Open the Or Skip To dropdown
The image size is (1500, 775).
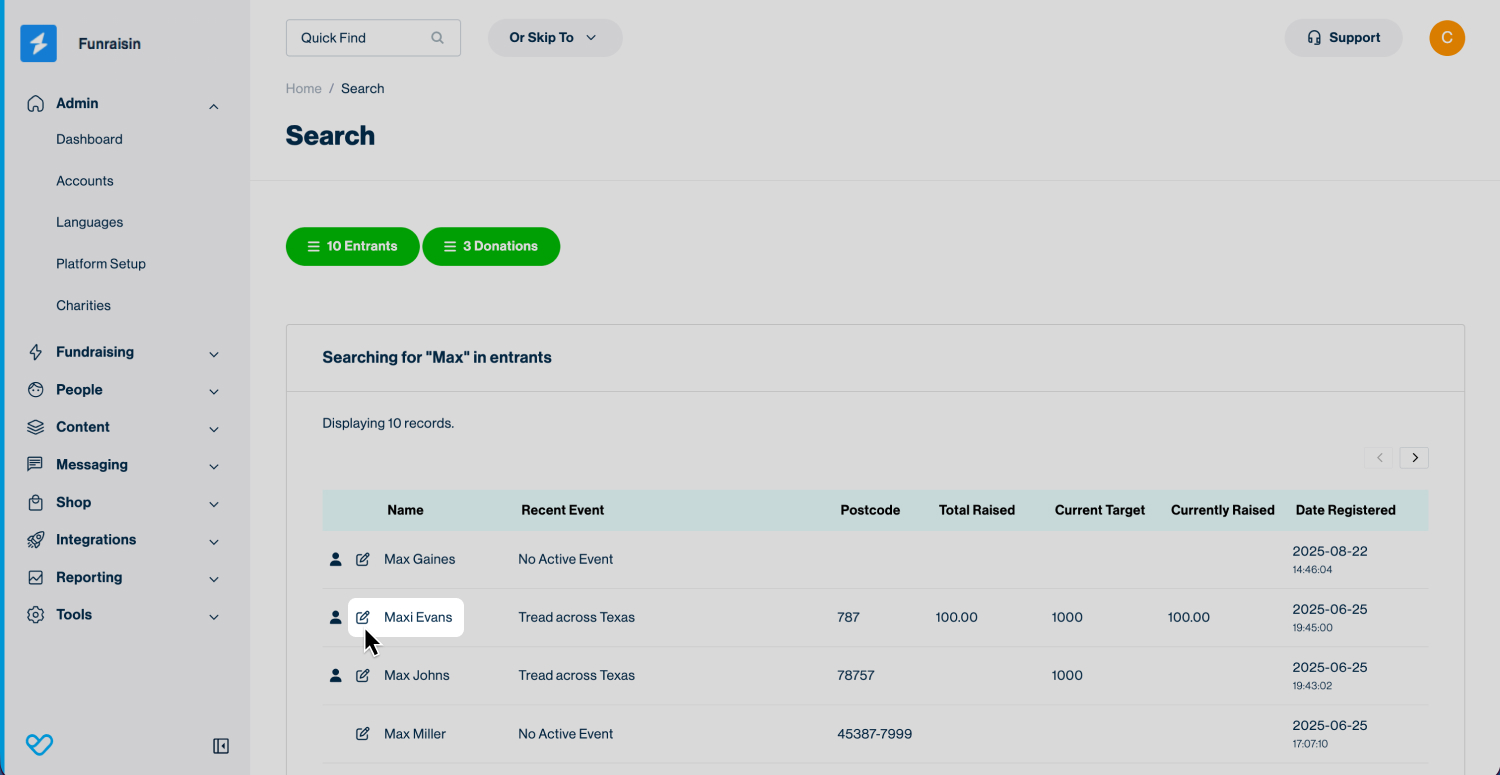click(x=554, y=38)
